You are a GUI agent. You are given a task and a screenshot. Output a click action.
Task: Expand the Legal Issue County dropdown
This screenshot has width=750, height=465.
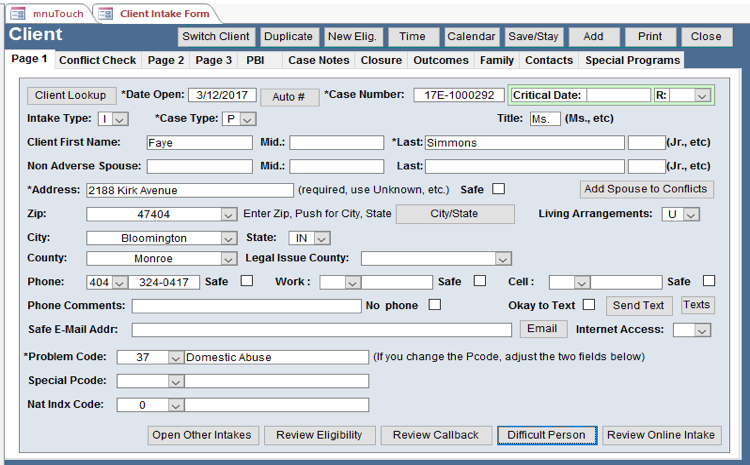coord(503,259)
